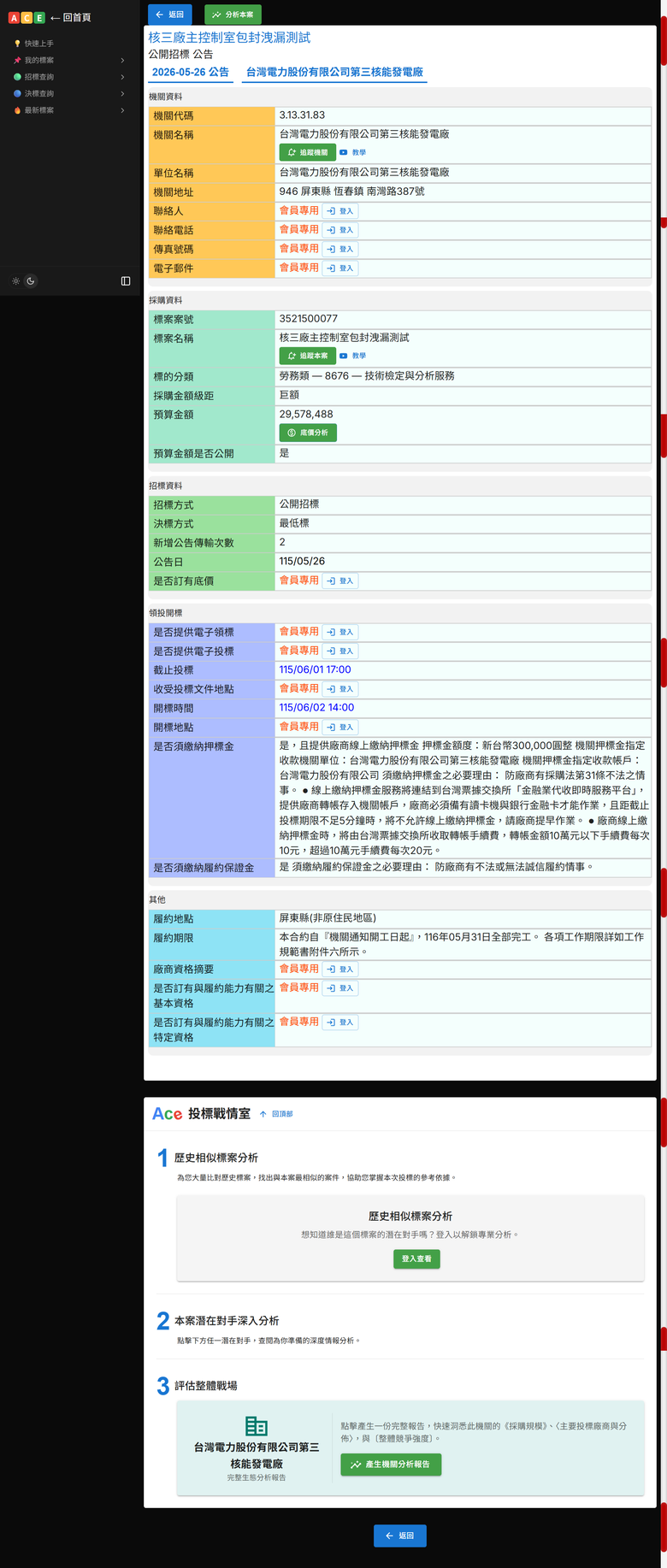The image size is (667, 1568).
Task: Click 登入 in the 廠商資格摘要 row
Action: pyautogui.click(x=340, y=970)
